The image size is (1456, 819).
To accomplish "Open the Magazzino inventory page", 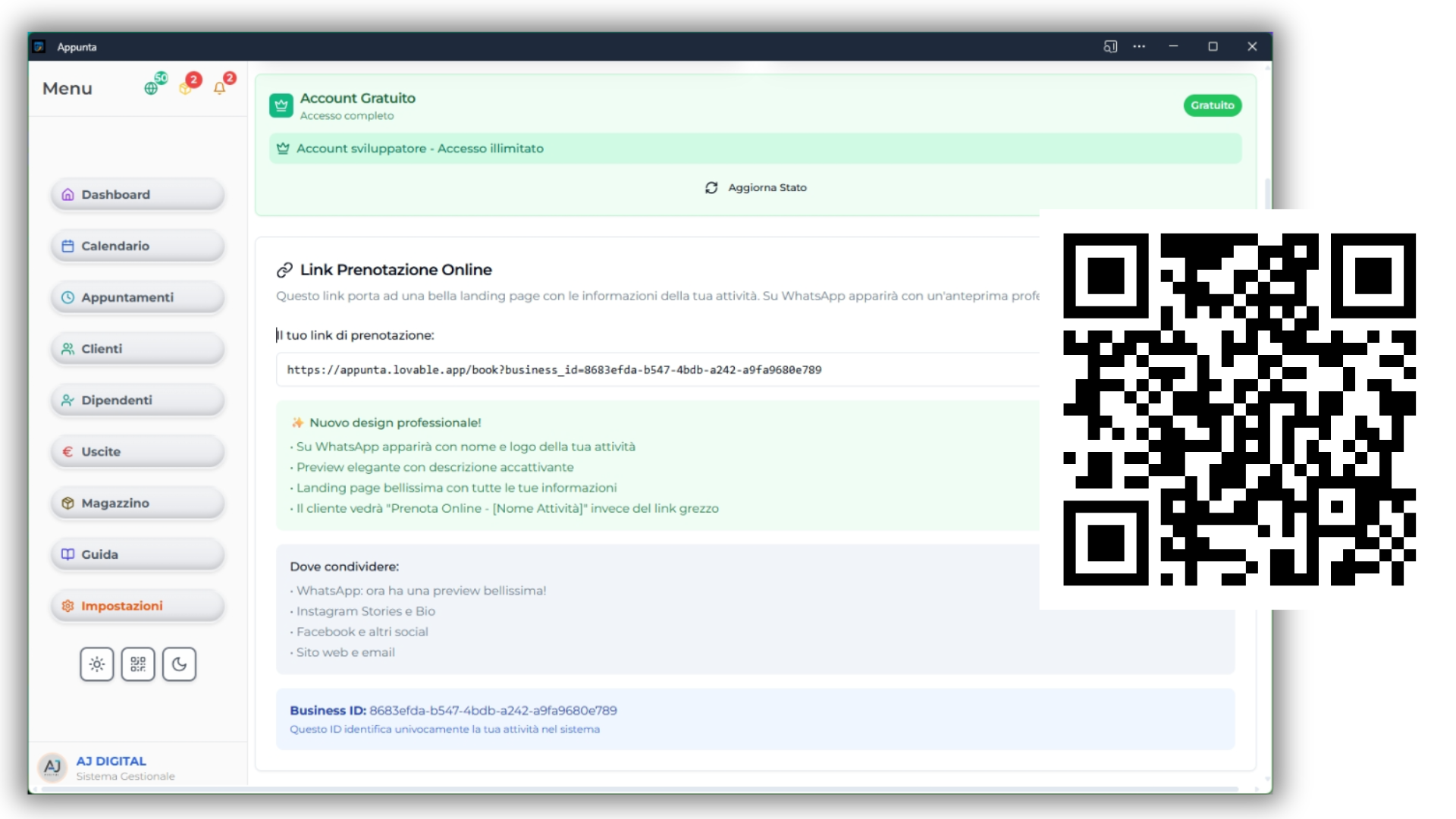I will pyautogui.click(x=138, y=503).
